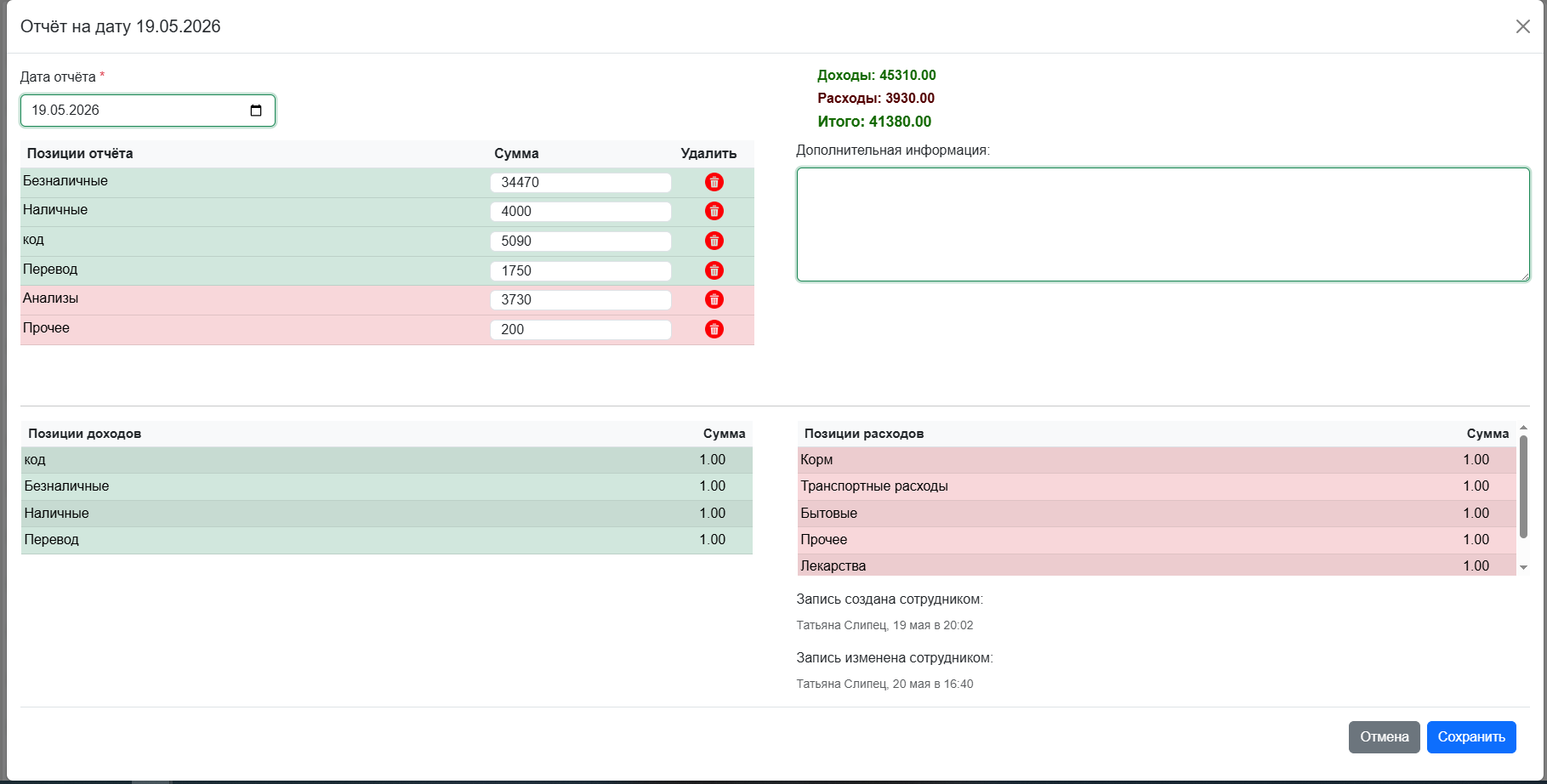Open the calendar picker in date field

pos(256,111)
